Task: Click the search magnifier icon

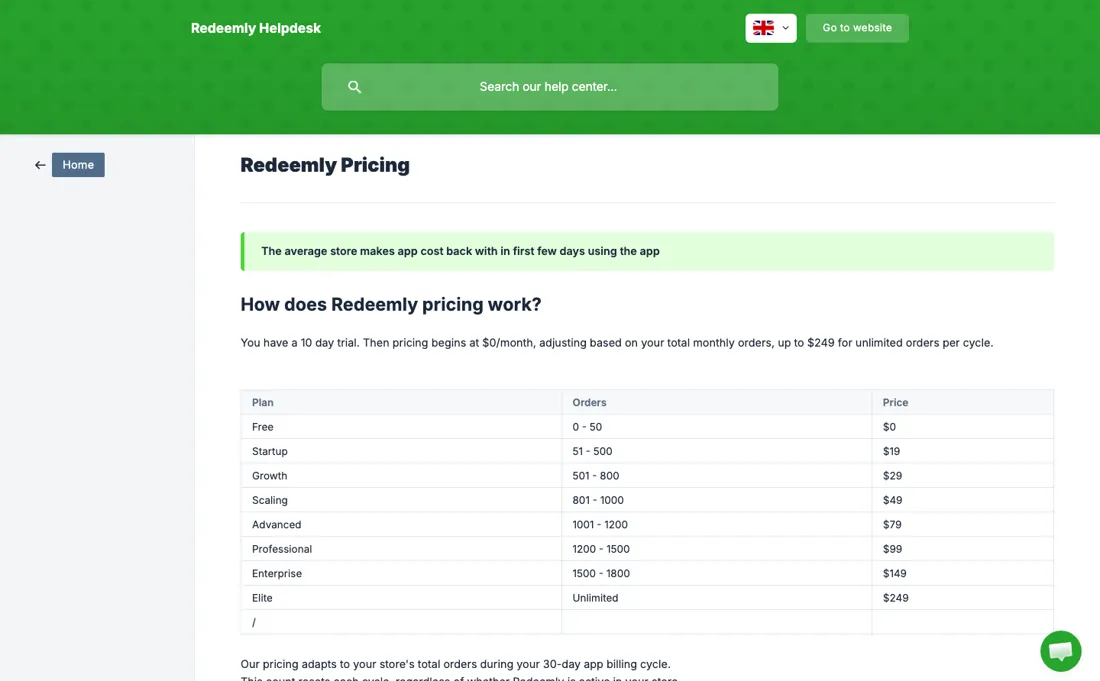Action: click(x=354, y=87)
